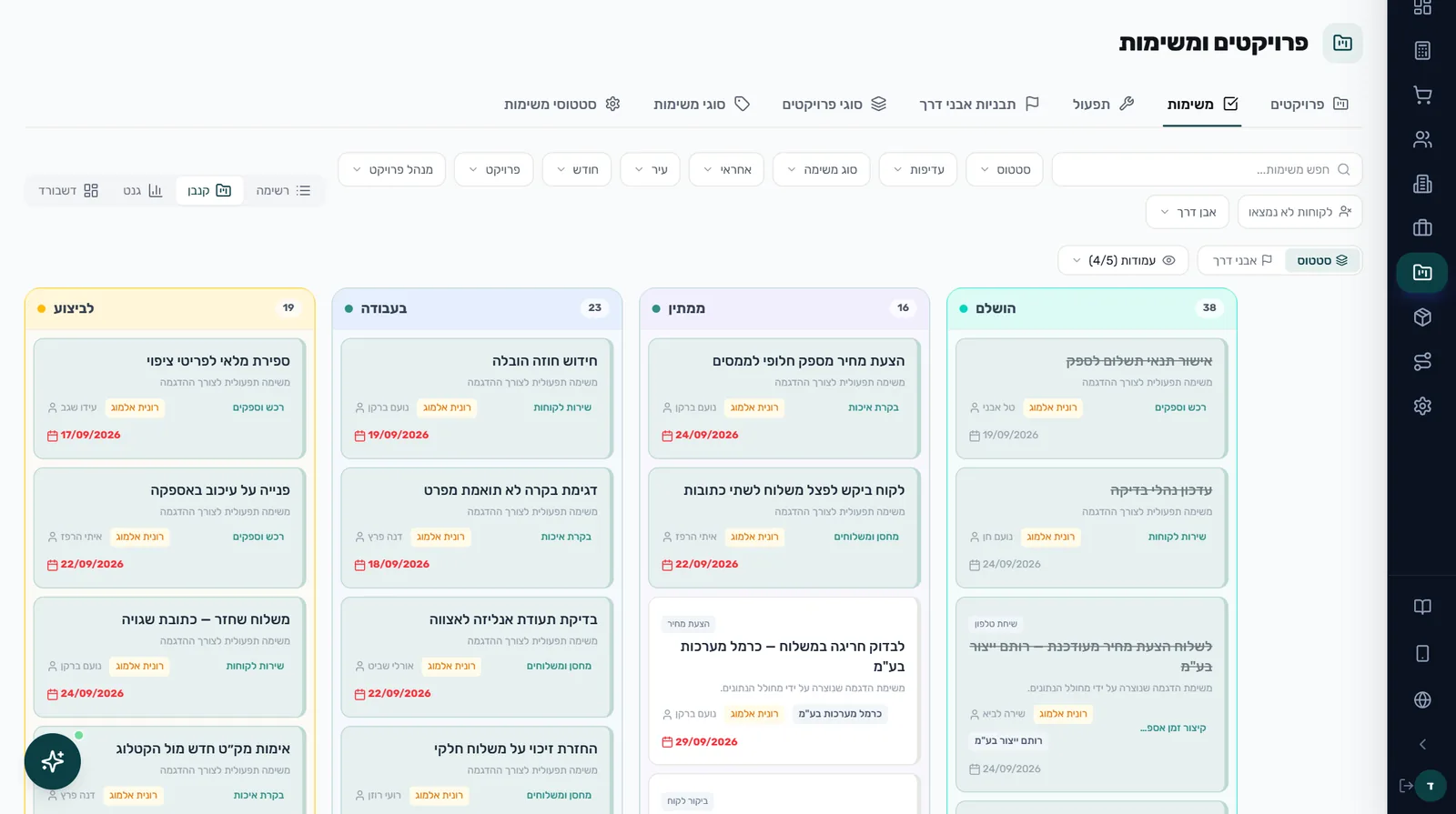Open the AI sparkle assistant button

click(x=53, y=761)
